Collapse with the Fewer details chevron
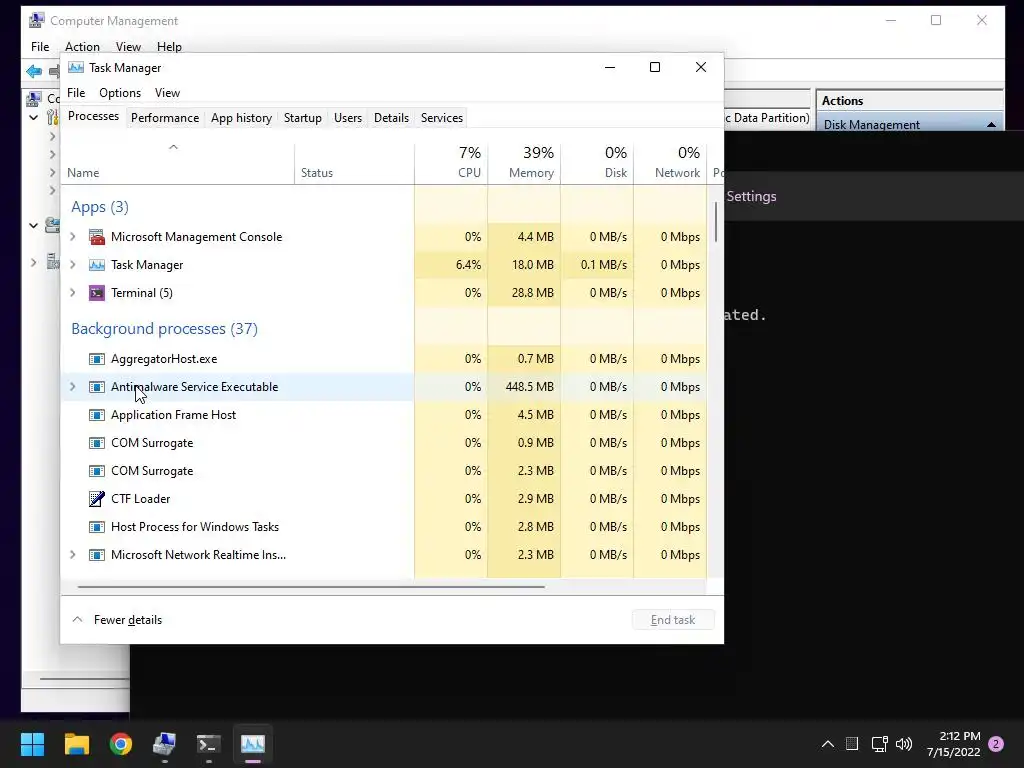 tap(77, 620)
